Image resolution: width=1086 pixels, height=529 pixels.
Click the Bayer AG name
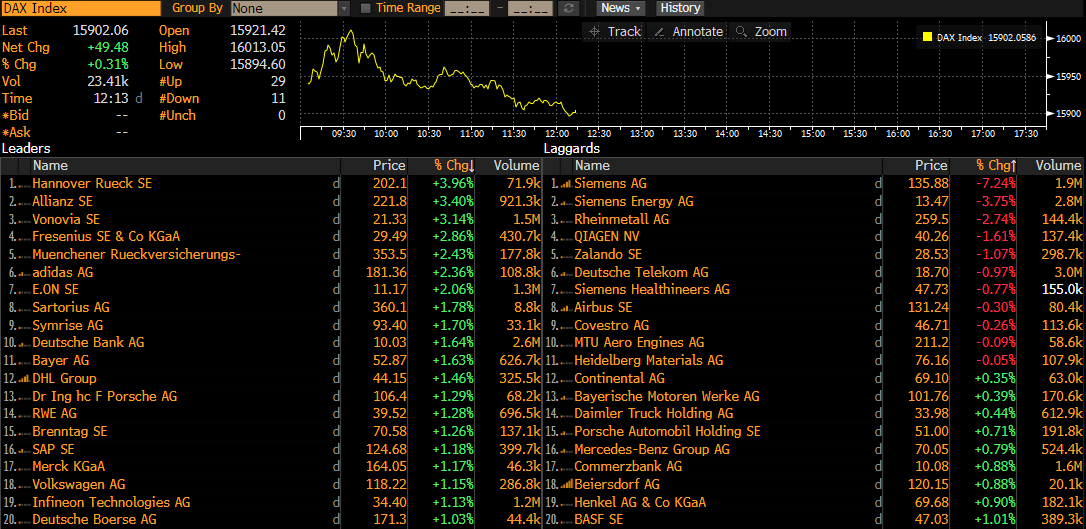click(61, 361)
